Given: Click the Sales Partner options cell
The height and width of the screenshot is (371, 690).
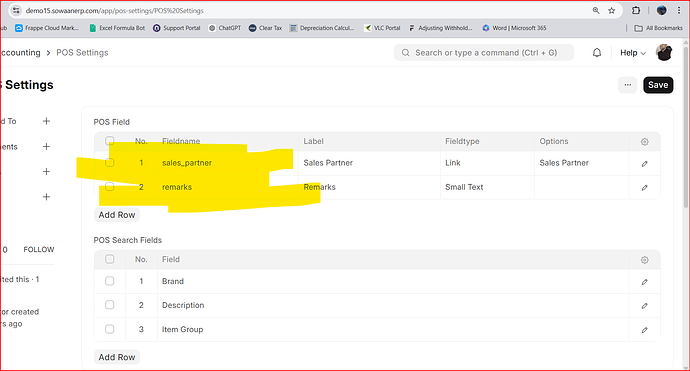Looking at the screenshot, I should point(582,163).
